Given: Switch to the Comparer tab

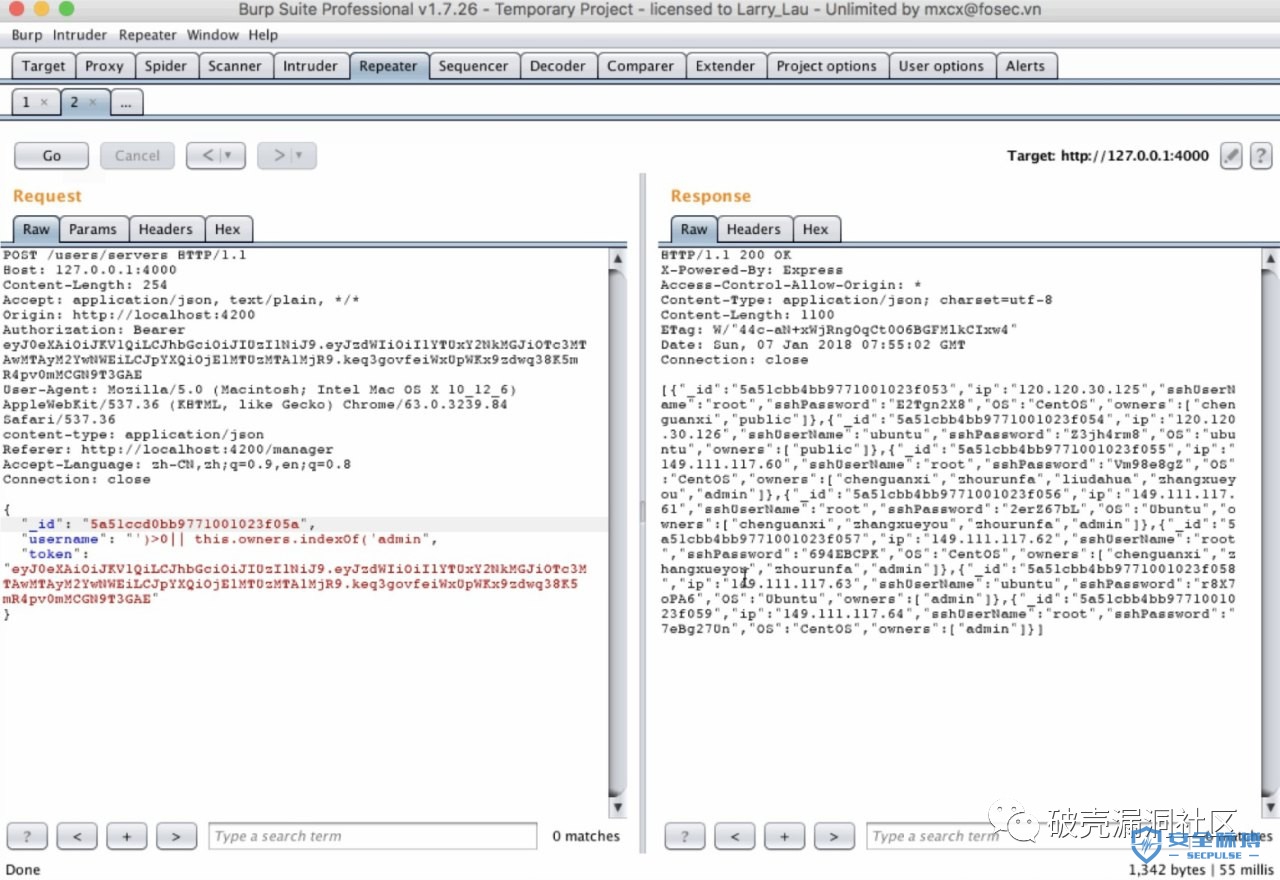Looking at the screenshot, I should (x=640, y=66).
